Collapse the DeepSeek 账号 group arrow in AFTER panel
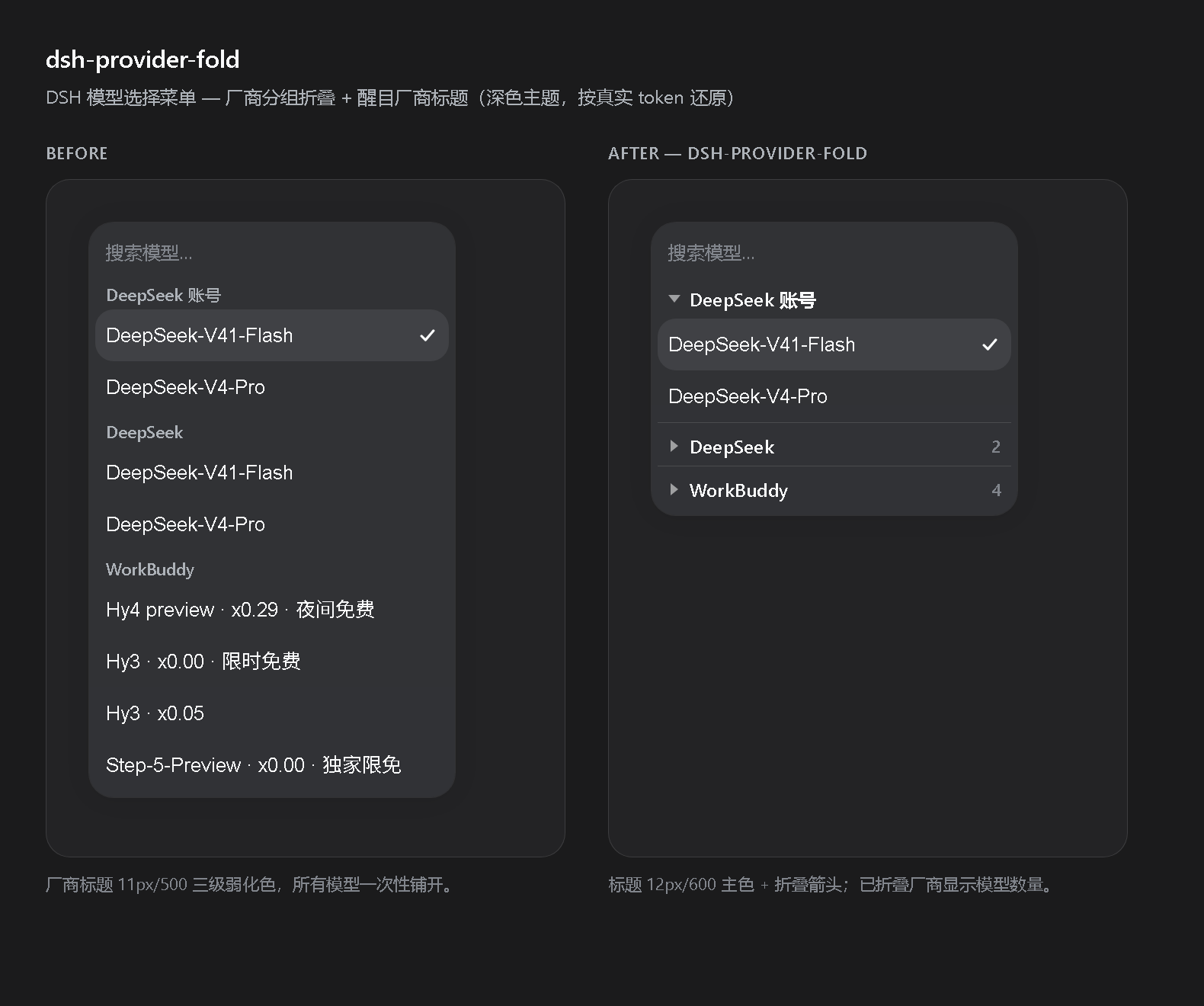 [x=674, y=300]
